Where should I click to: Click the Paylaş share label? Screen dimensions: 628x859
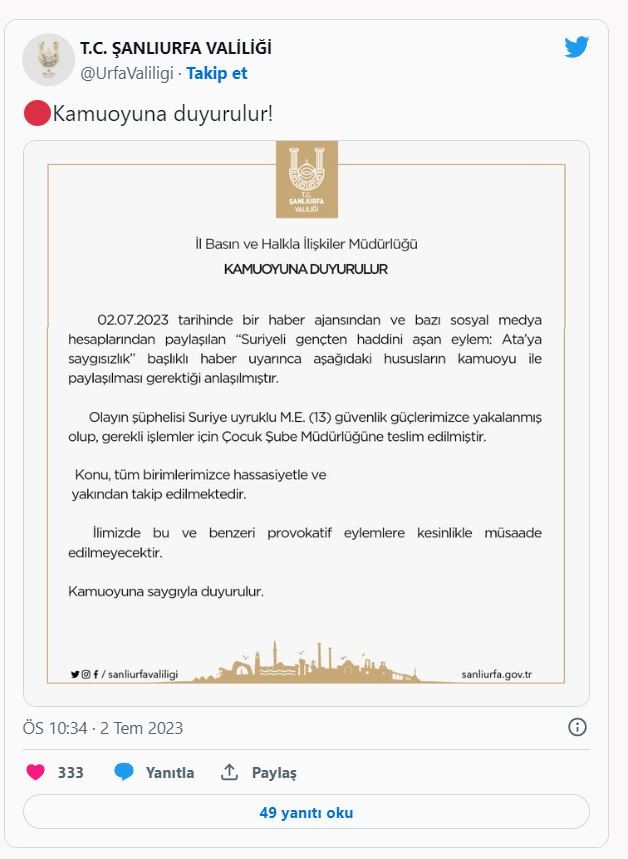point(274,772)
